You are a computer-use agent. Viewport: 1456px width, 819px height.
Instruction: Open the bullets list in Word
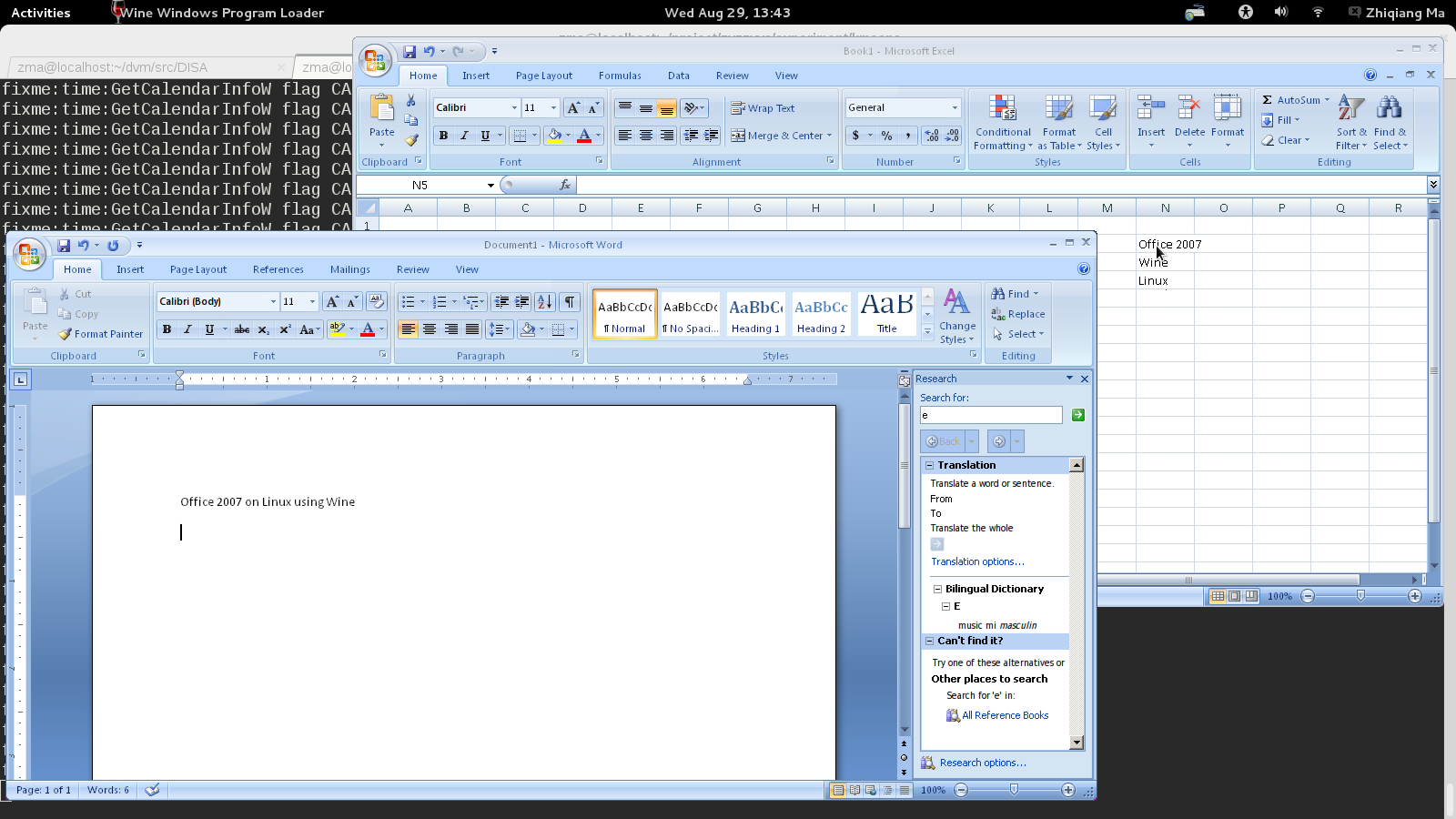click(409, 301)
